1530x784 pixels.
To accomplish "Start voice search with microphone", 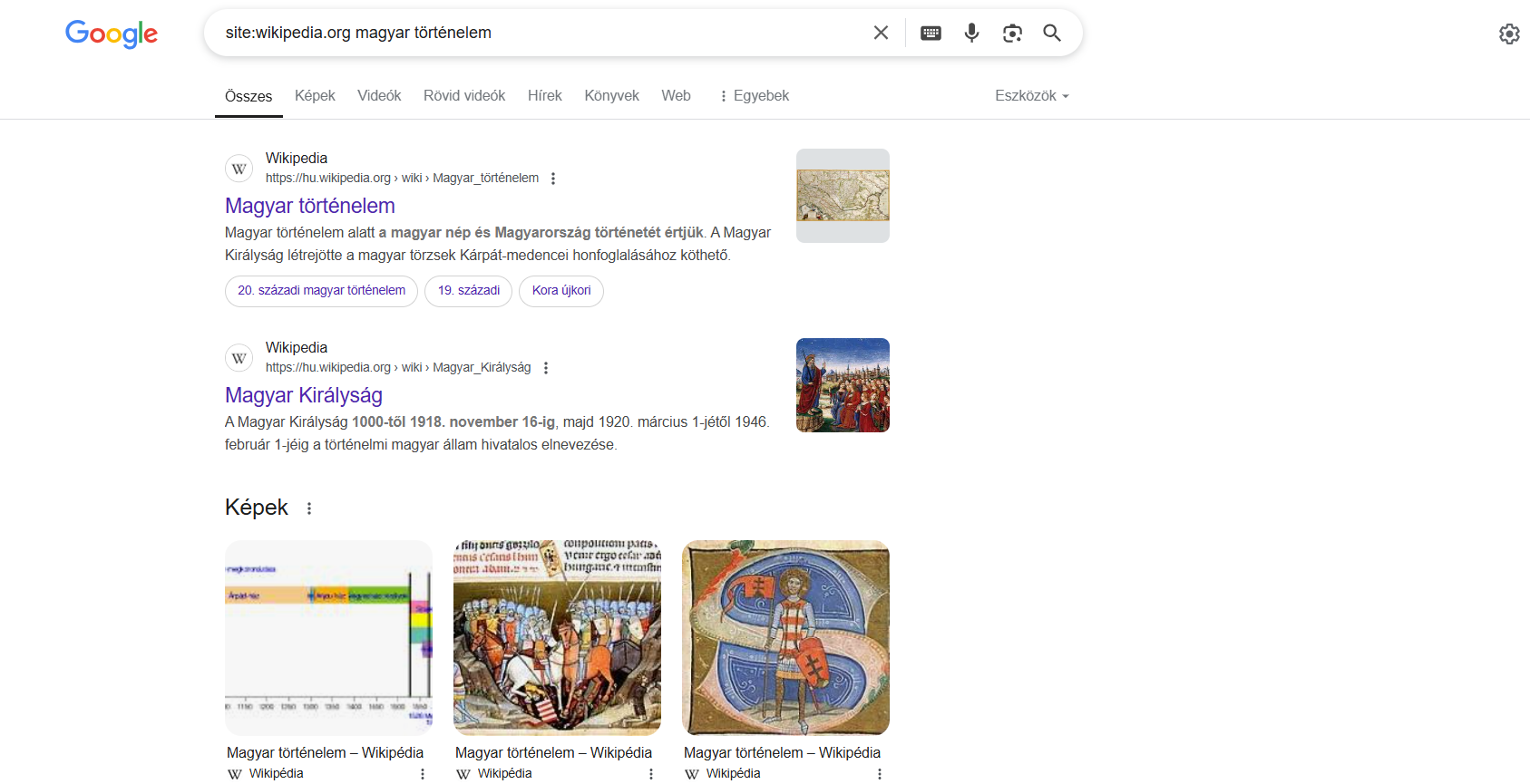I will coord(971,33).
